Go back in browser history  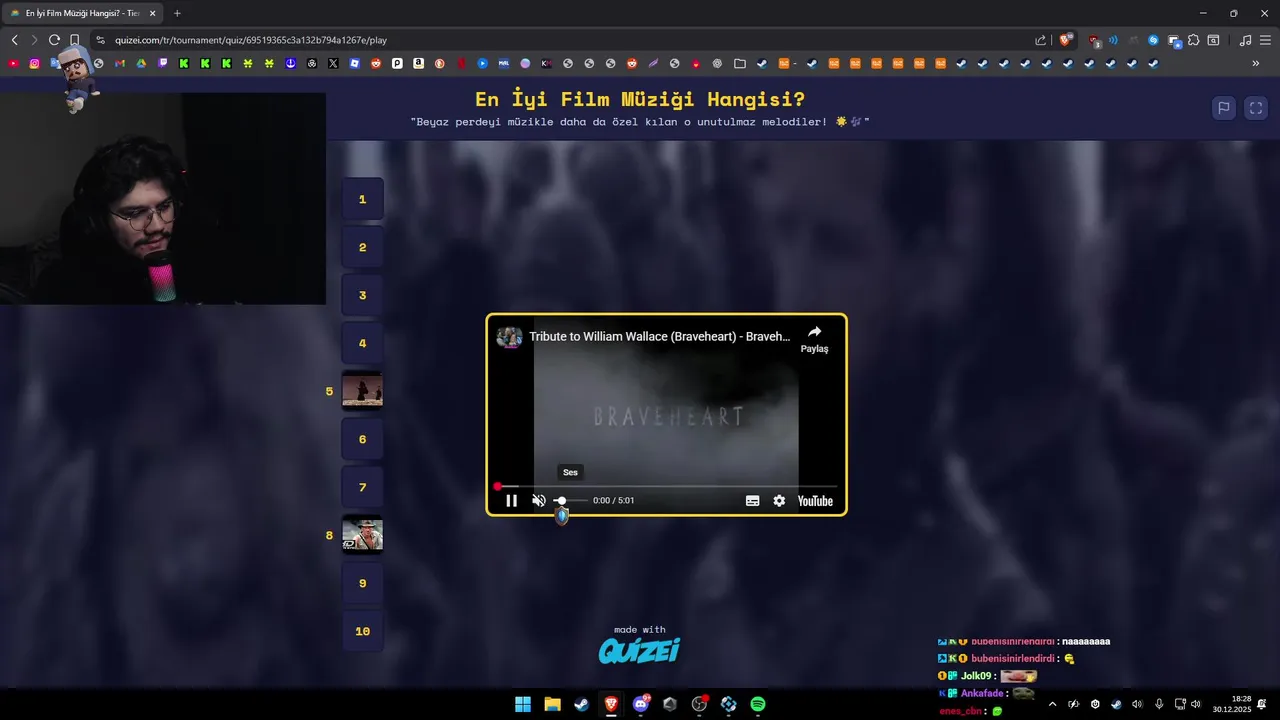click(14, 40)
